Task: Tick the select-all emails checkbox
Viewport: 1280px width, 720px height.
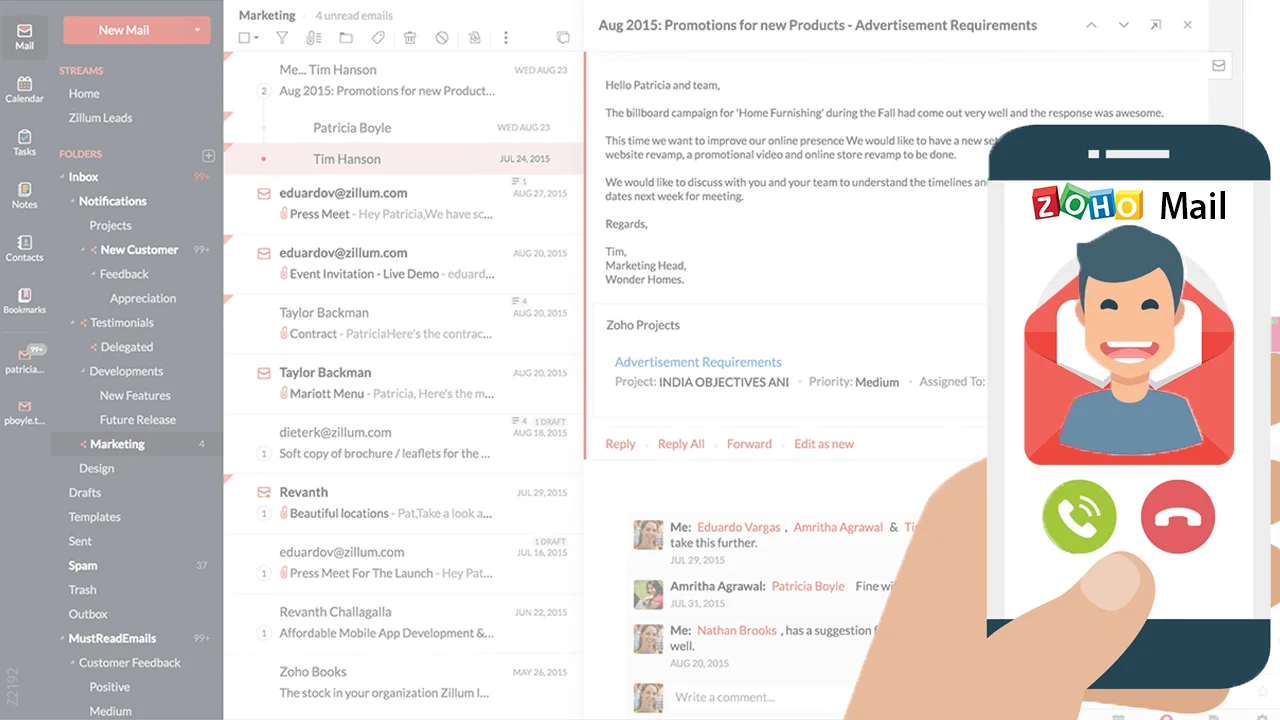Action: point(244,38)
